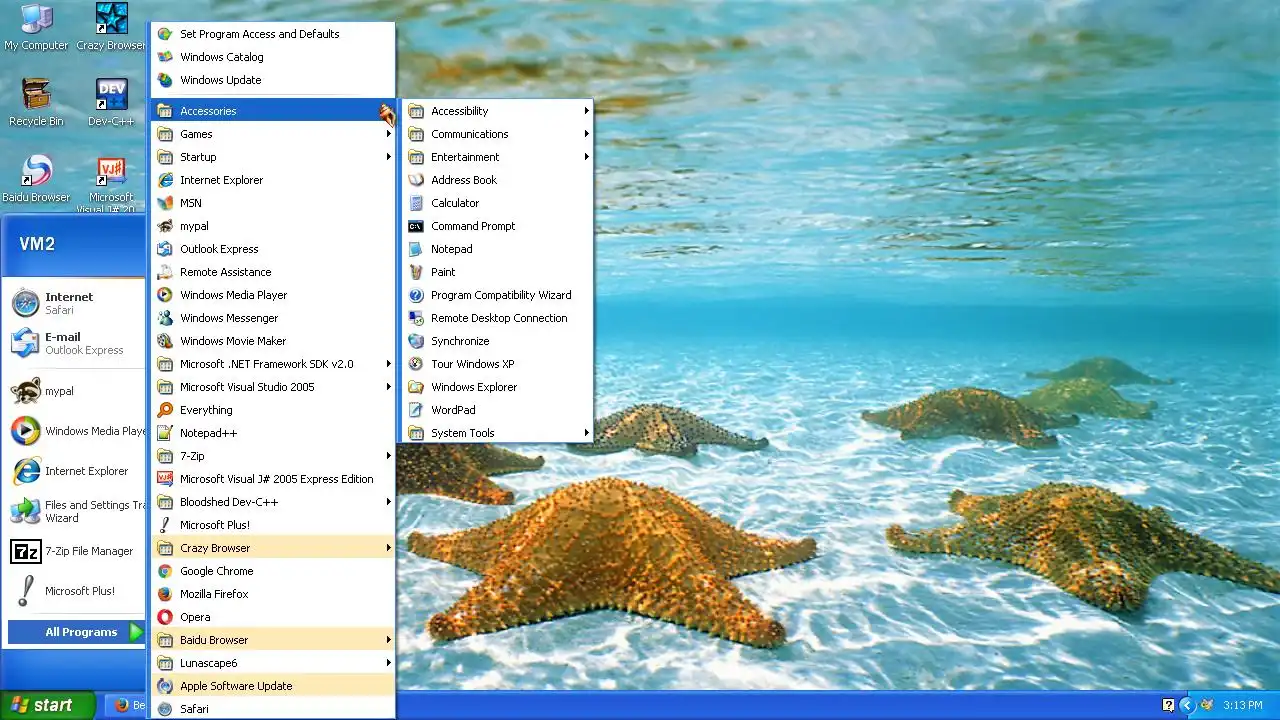Expand the System Tools submenu
Image resolution: width=1280 pixels, height=720 pixels.
click(x=497, y=433)
